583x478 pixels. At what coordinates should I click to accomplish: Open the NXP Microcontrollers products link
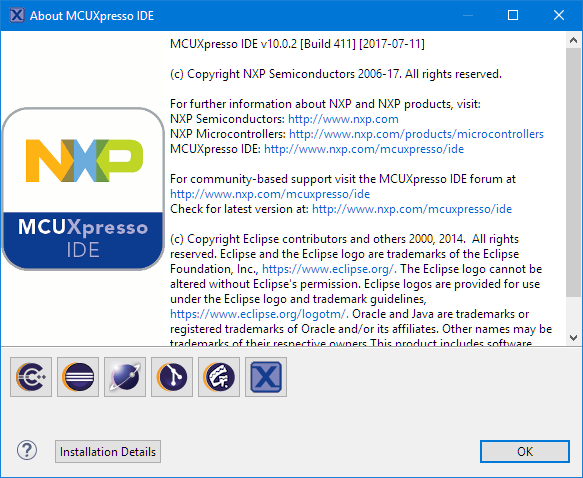(416, 134)
